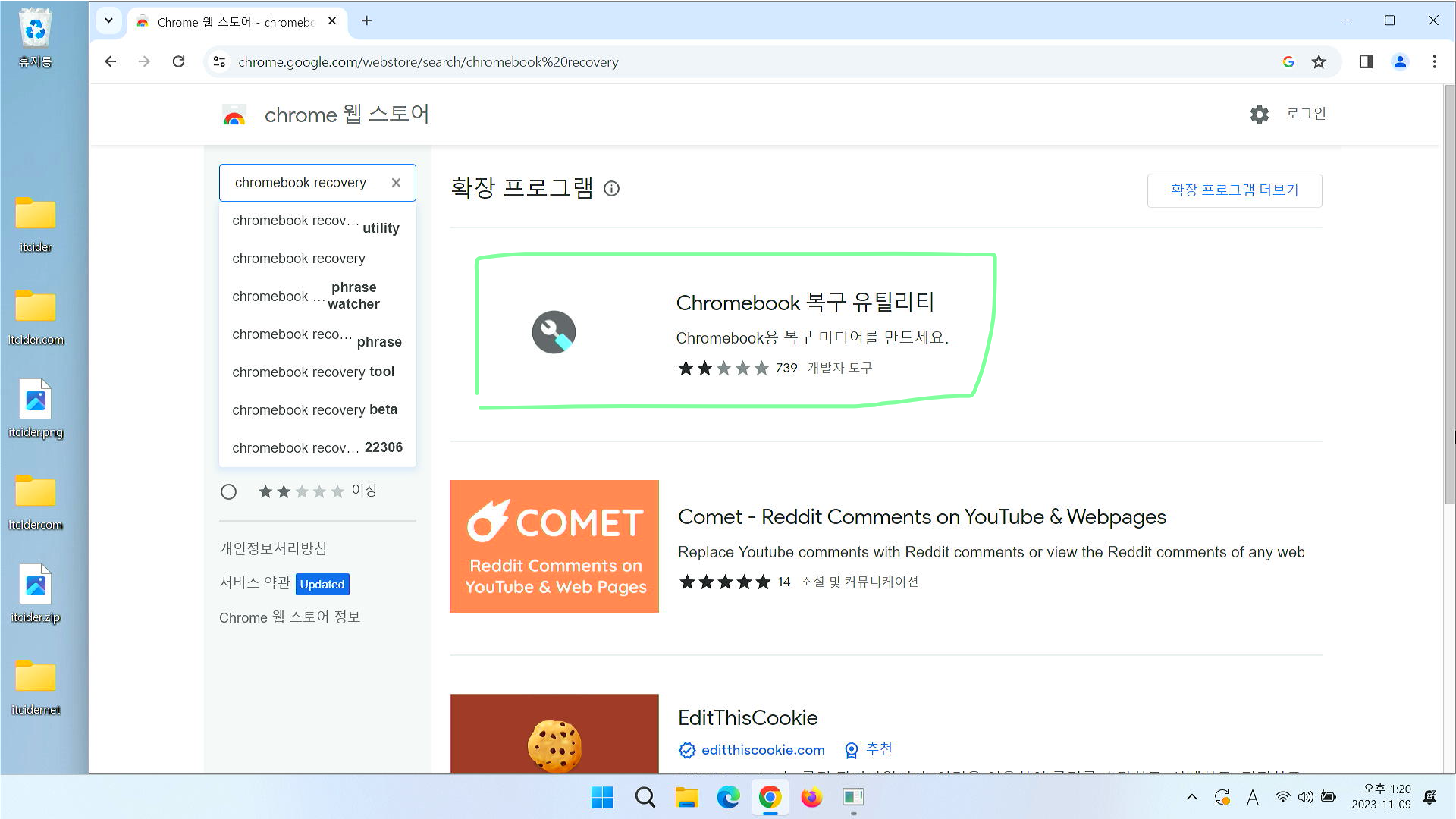Open Firefox from the taskbar

coord(811,798)
